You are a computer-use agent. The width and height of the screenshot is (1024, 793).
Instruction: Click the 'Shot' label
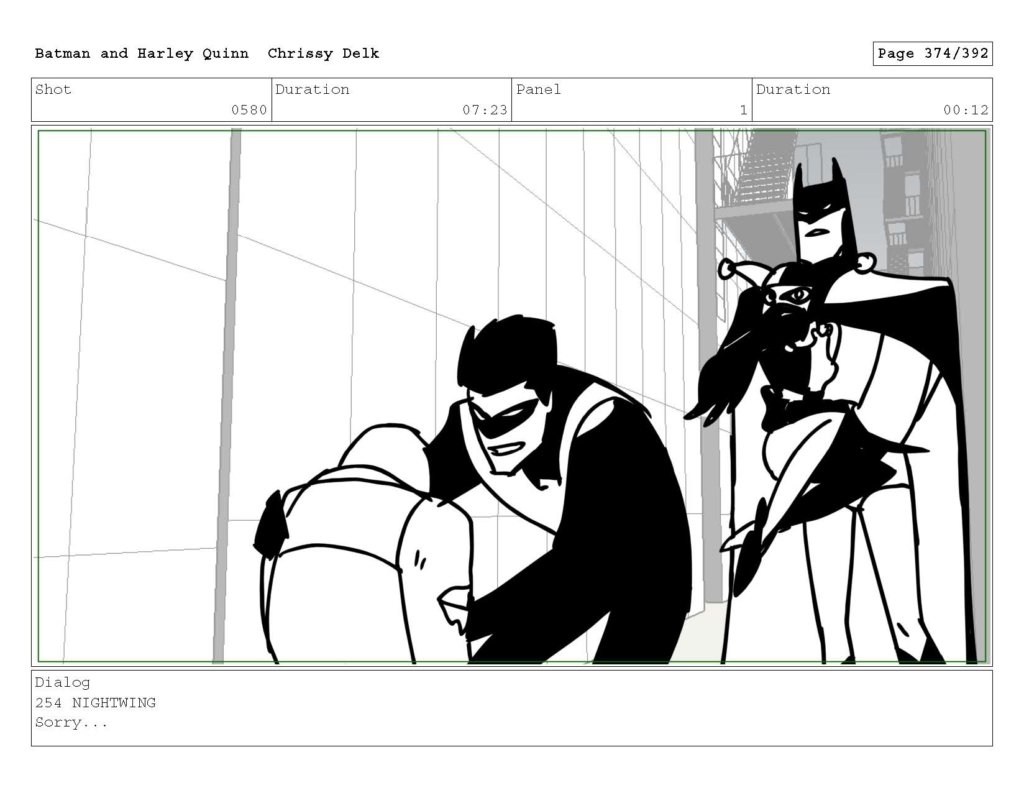(x=53, y=89)
